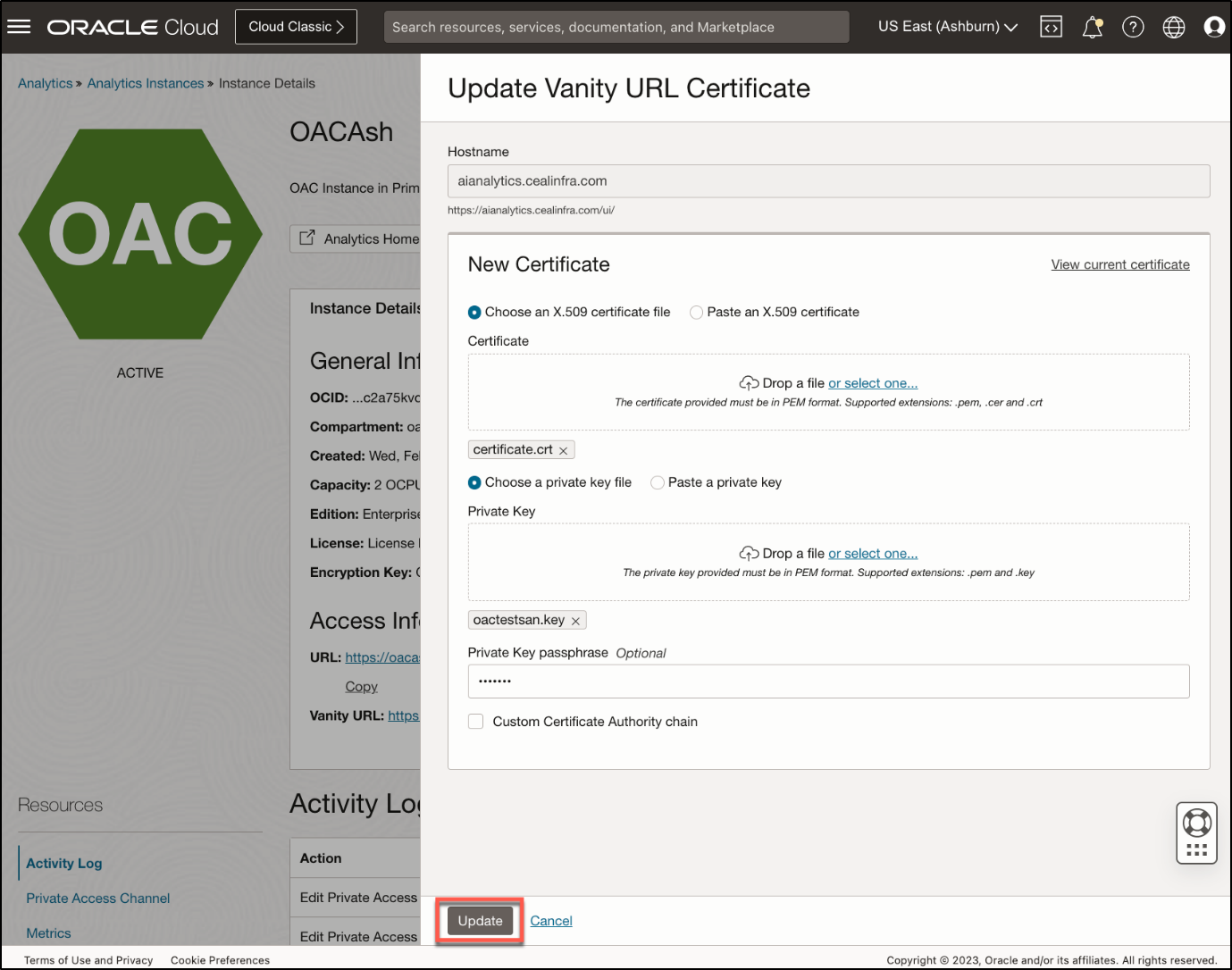This screenshot has width=1232, height=970.
Task: Open Activity Log resource item
Action: 64,864
